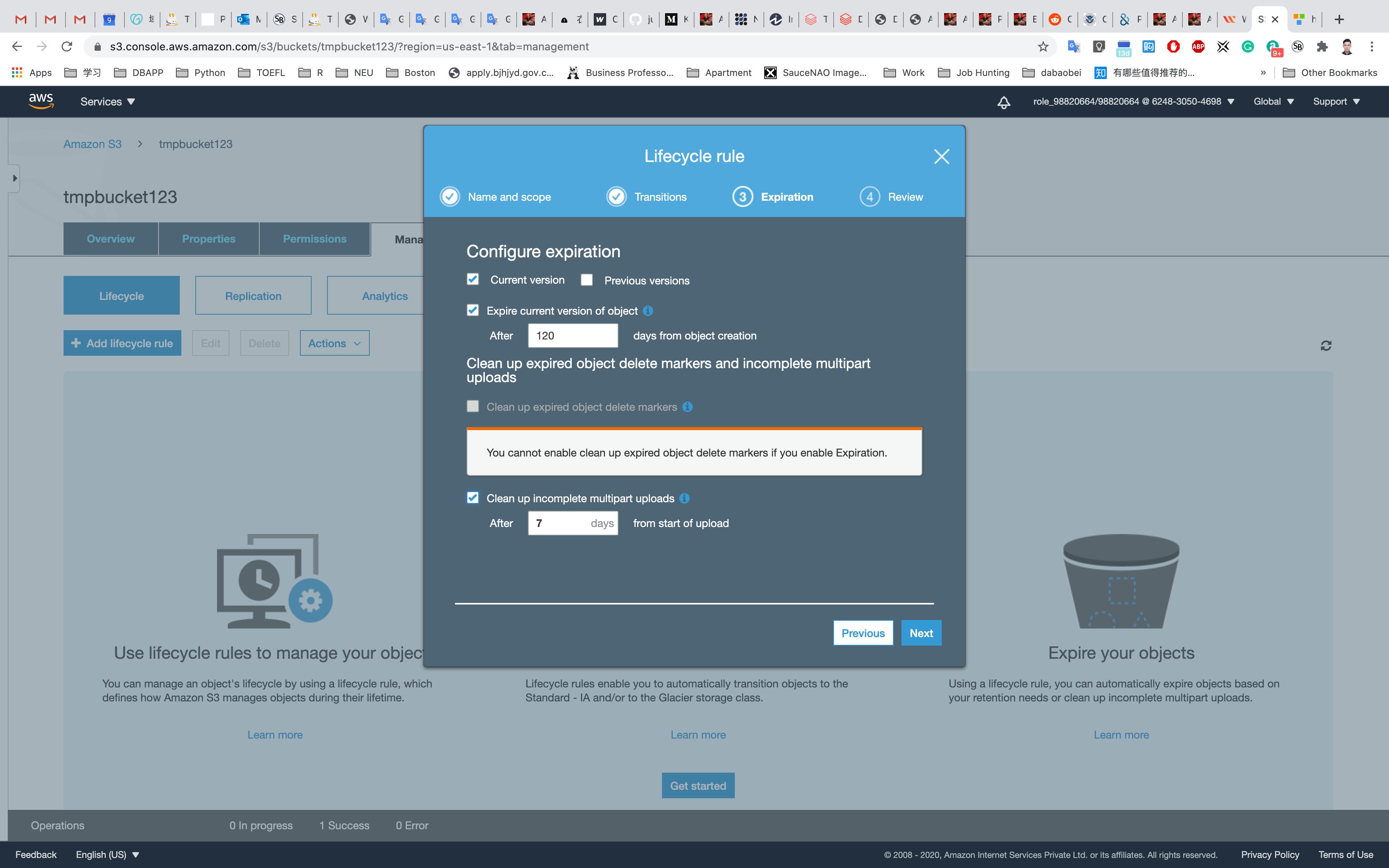Click the AWS notifications bell icon
This screenshot has width=1389, height=868.
[1003, 102]
